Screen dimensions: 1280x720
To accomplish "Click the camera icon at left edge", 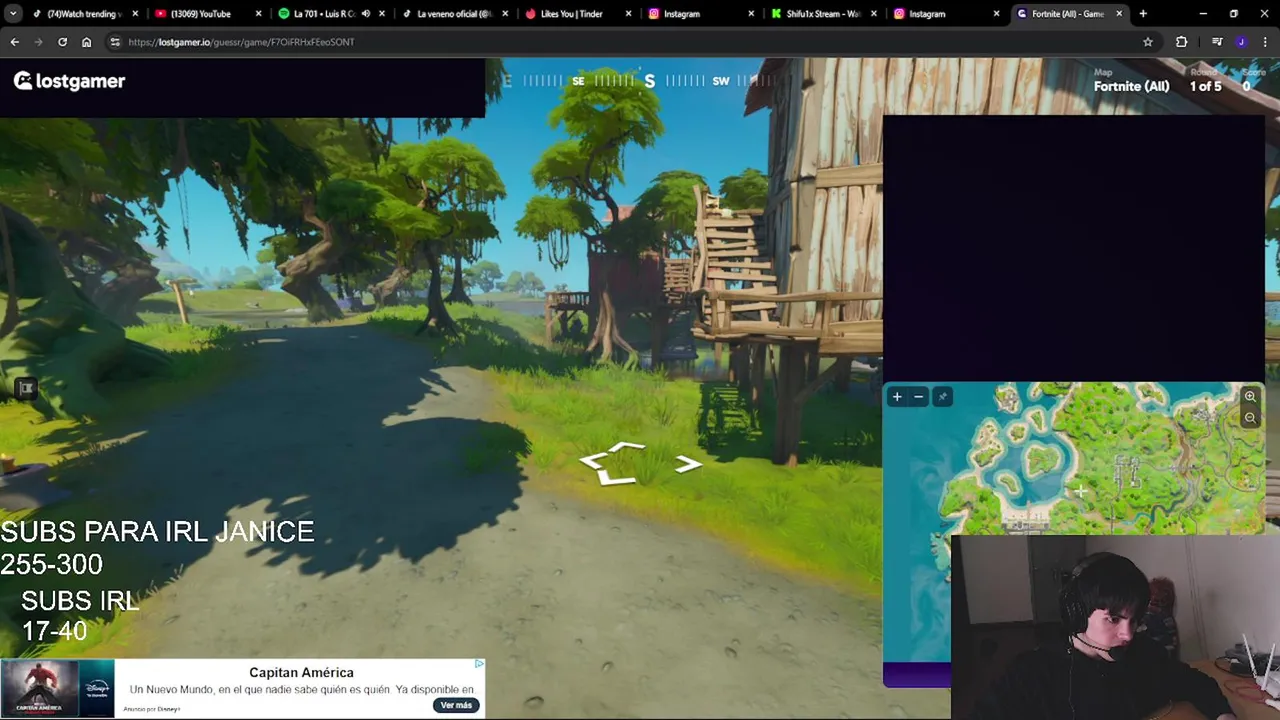I will tap(26, 388).
